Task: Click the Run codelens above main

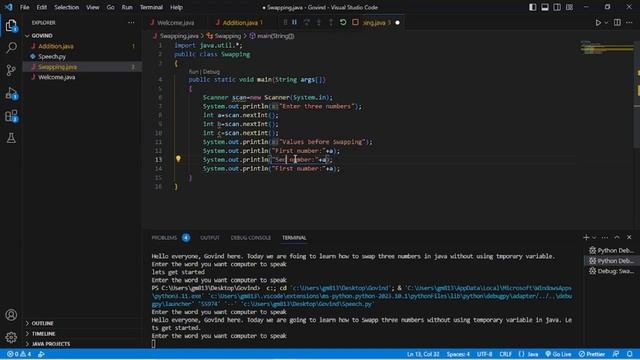Action: pyautogui.click(x=193, y=72)
